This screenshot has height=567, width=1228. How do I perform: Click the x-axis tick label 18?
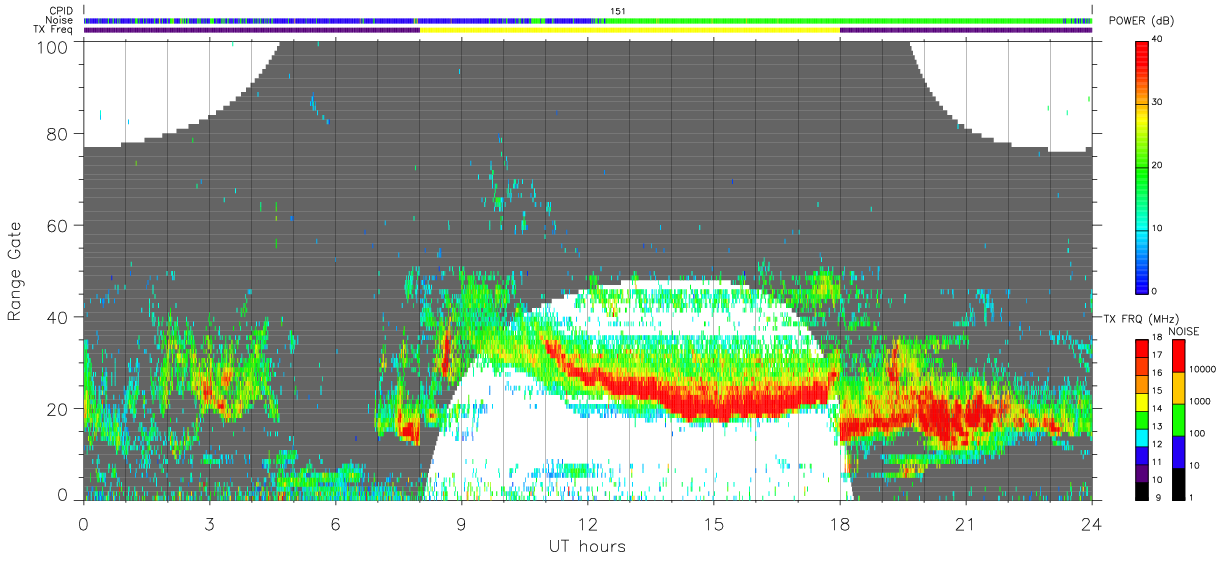point(840,523)
